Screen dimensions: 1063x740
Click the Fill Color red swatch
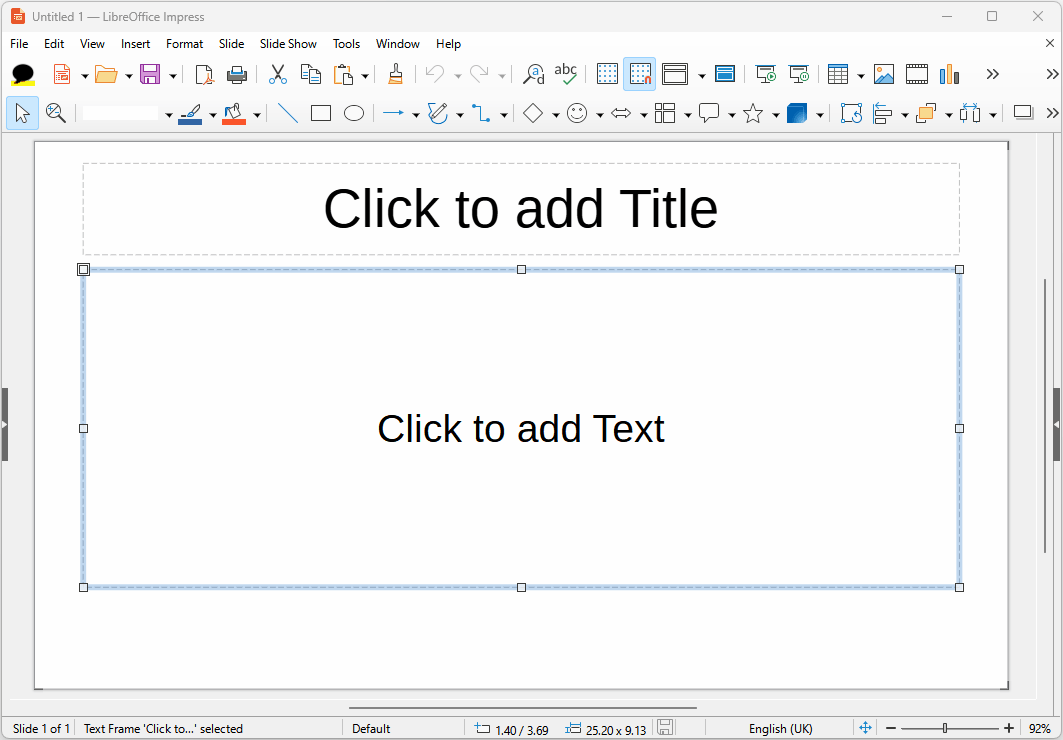pos(234,113)
